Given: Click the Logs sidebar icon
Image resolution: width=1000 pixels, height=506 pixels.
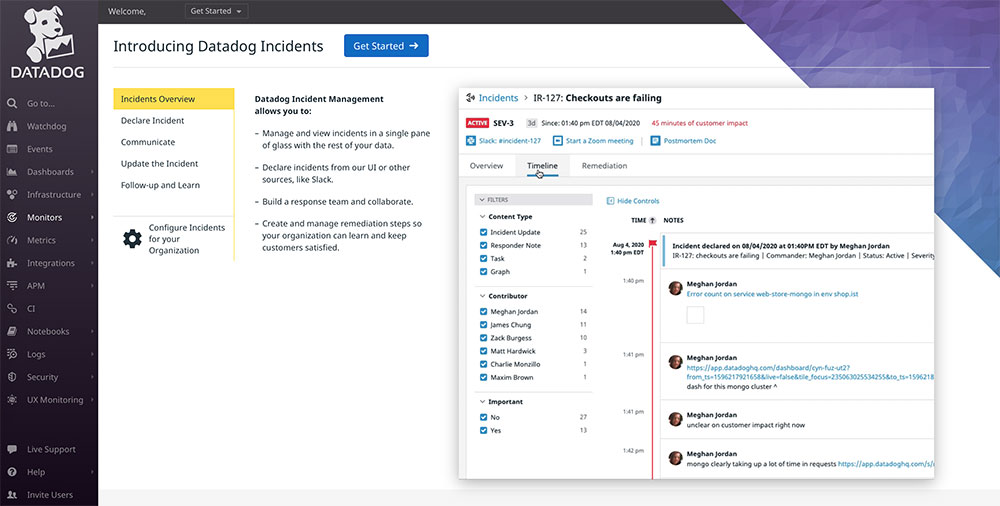Looking at the screenshot, I should coord(11,354).
